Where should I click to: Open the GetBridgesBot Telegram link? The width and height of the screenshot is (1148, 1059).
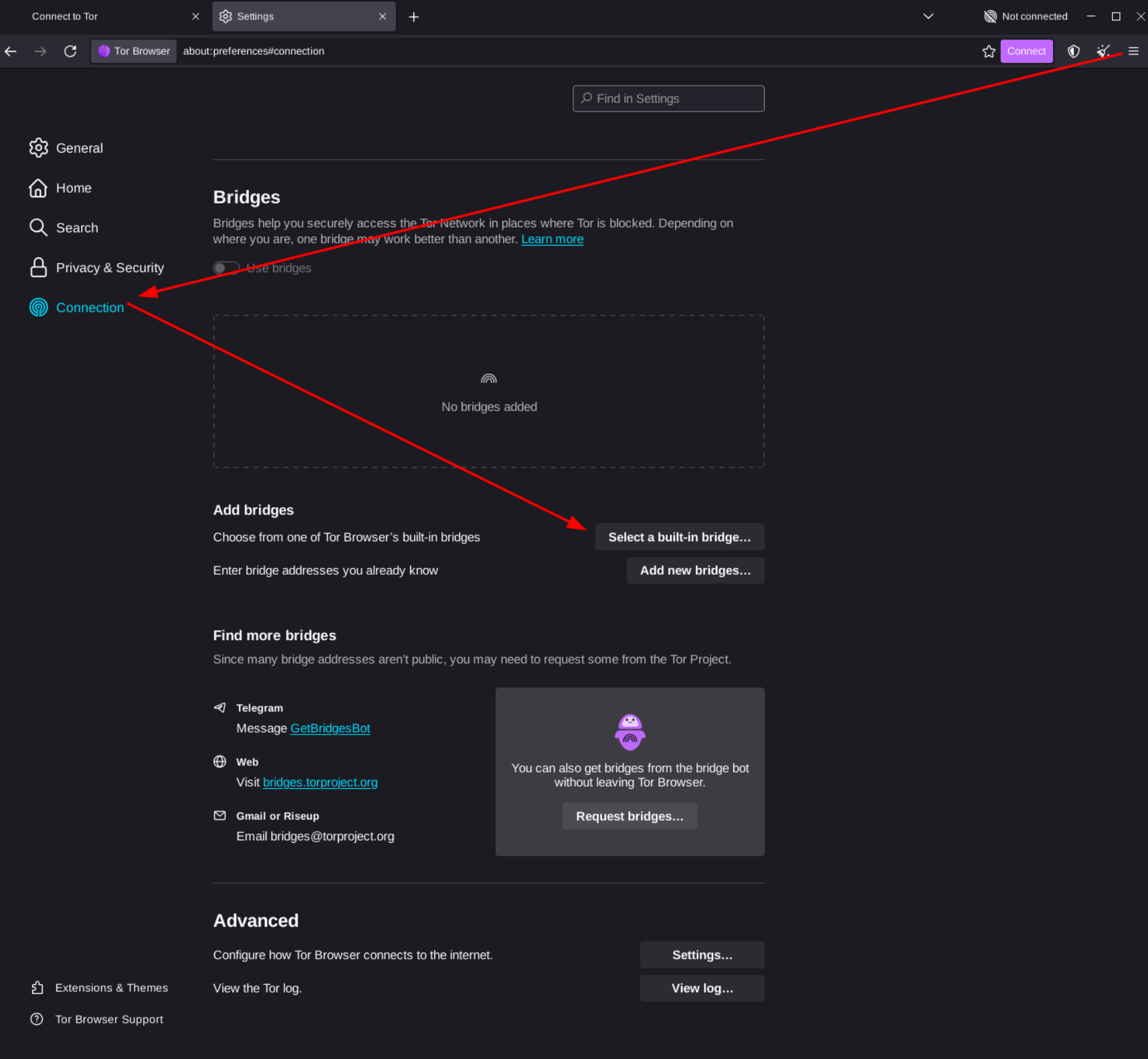click(330, 728)
